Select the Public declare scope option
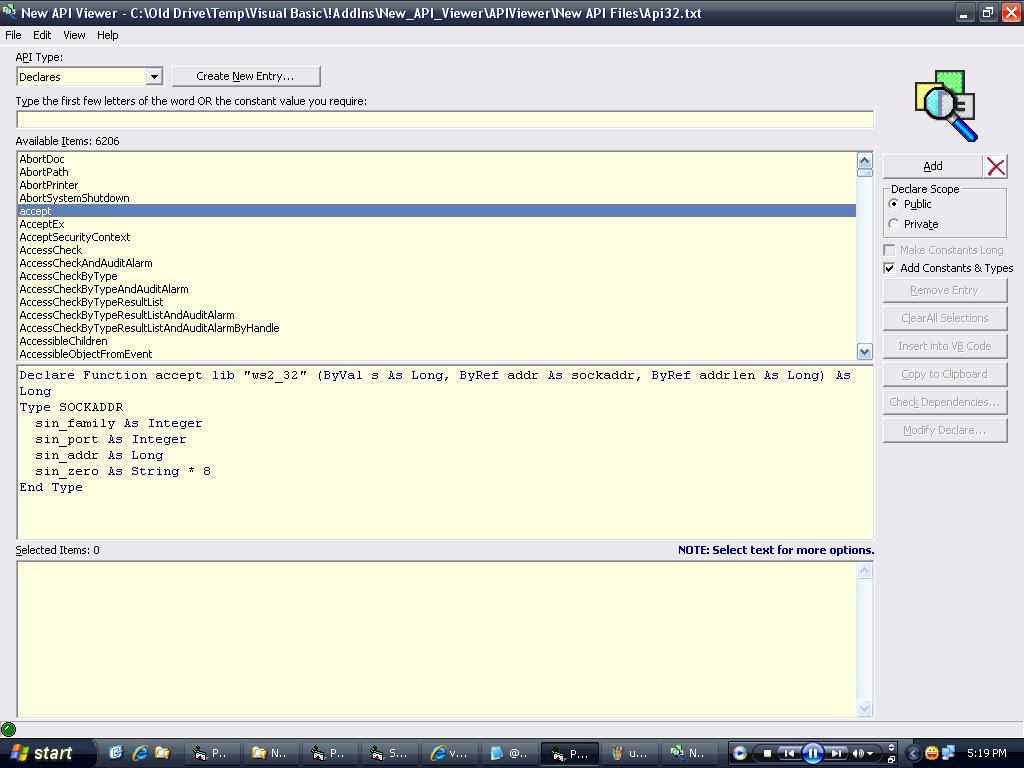Viewport: 1024px width, 768px height. pyautogui.click(x=894, y=204)
